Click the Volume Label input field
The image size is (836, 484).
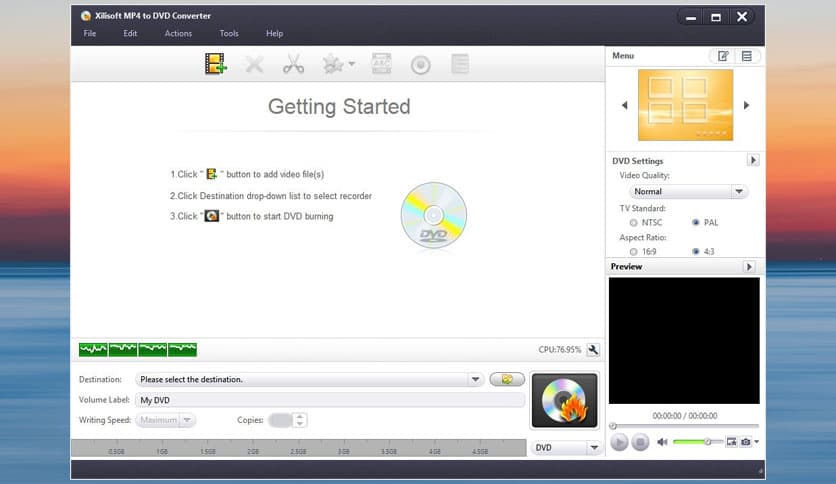point(330,400)
